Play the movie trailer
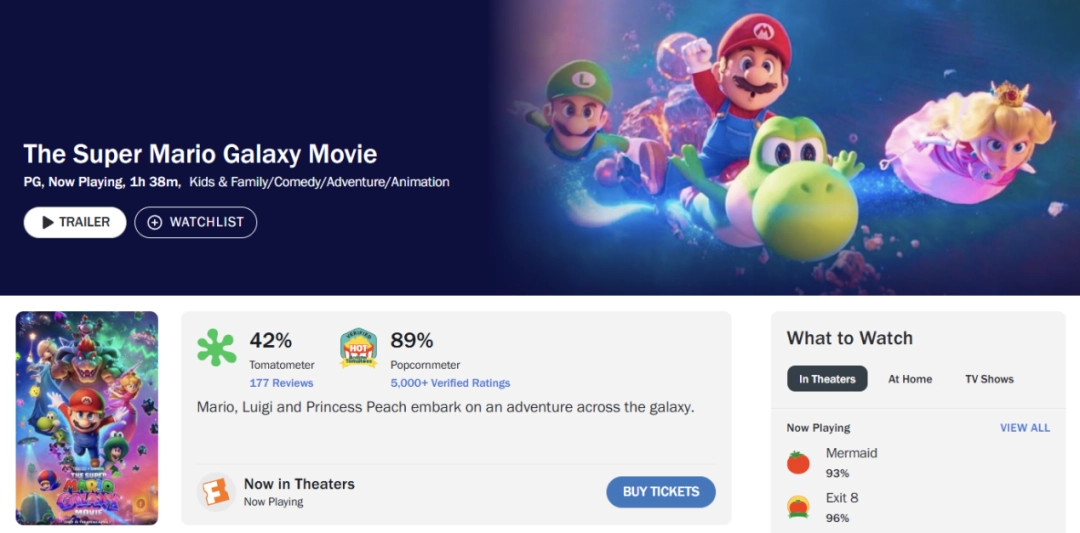The width and height of the screenshot is (1080, 533). 75,222
